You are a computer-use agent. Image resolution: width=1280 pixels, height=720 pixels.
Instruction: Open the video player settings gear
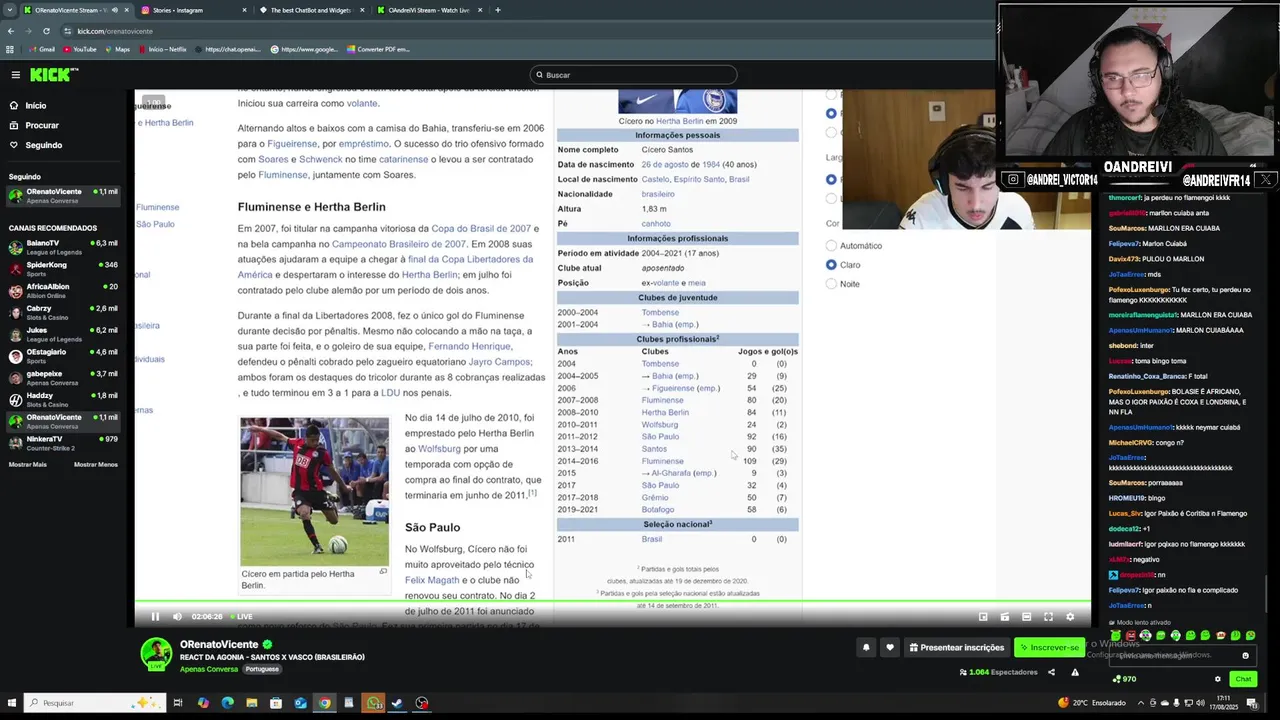1070,617
